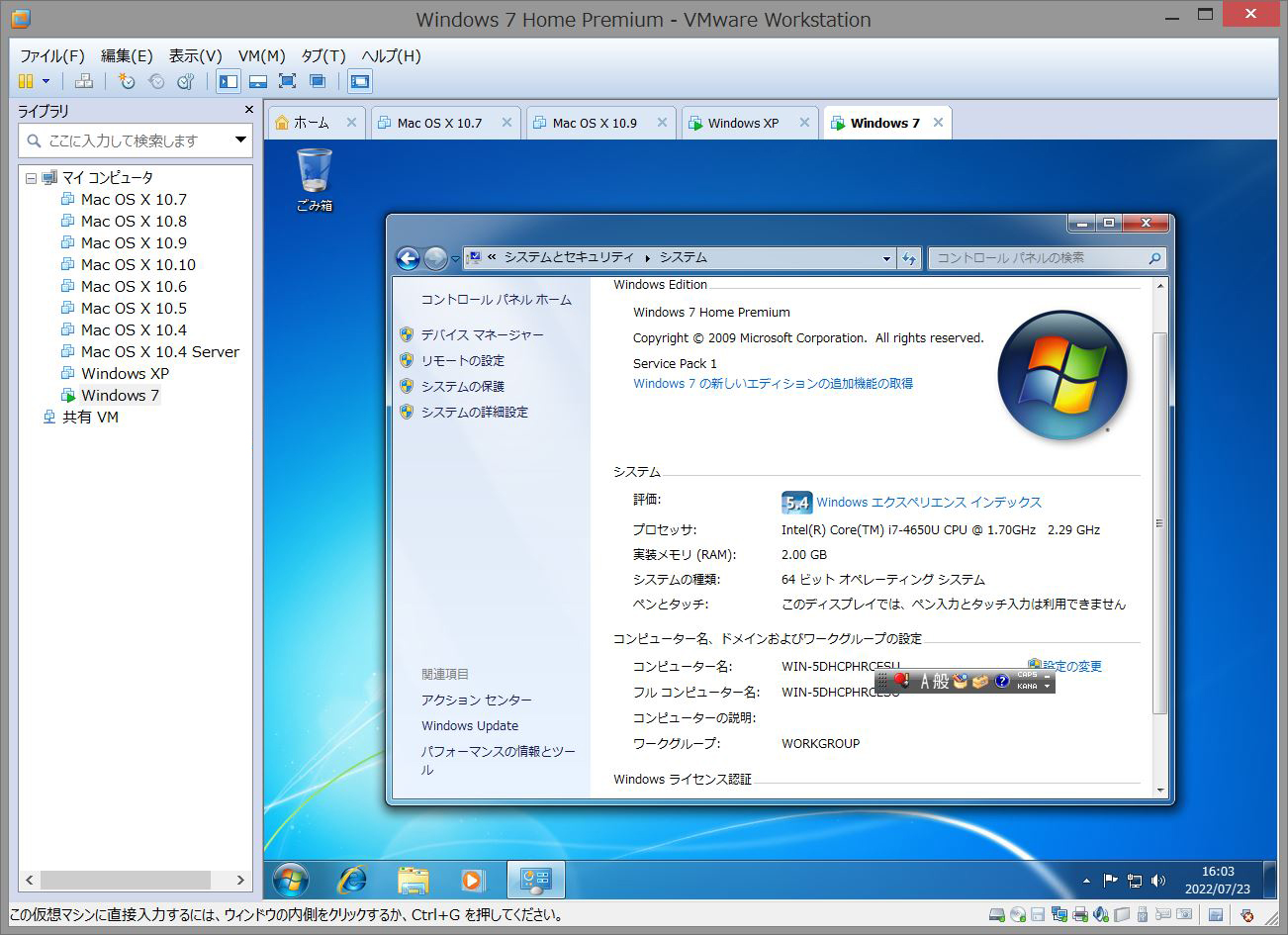Click the address bar refresh button

[910, 258]
